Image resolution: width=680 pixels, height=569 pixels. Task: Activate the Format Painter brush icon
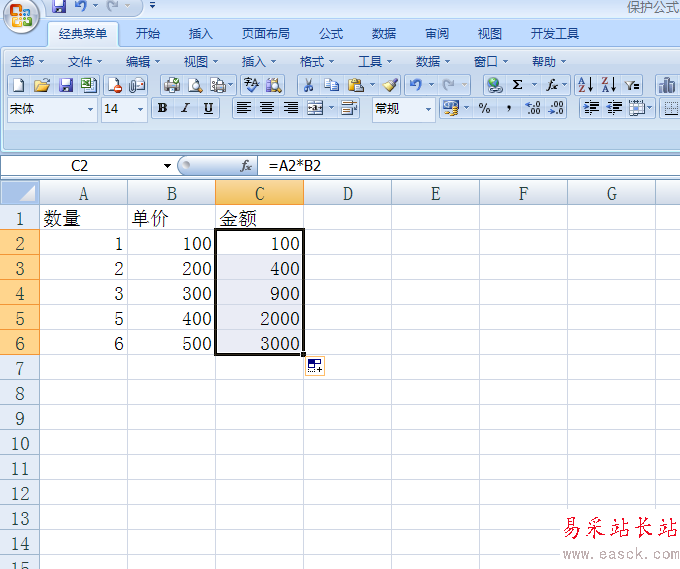(390, 85)
